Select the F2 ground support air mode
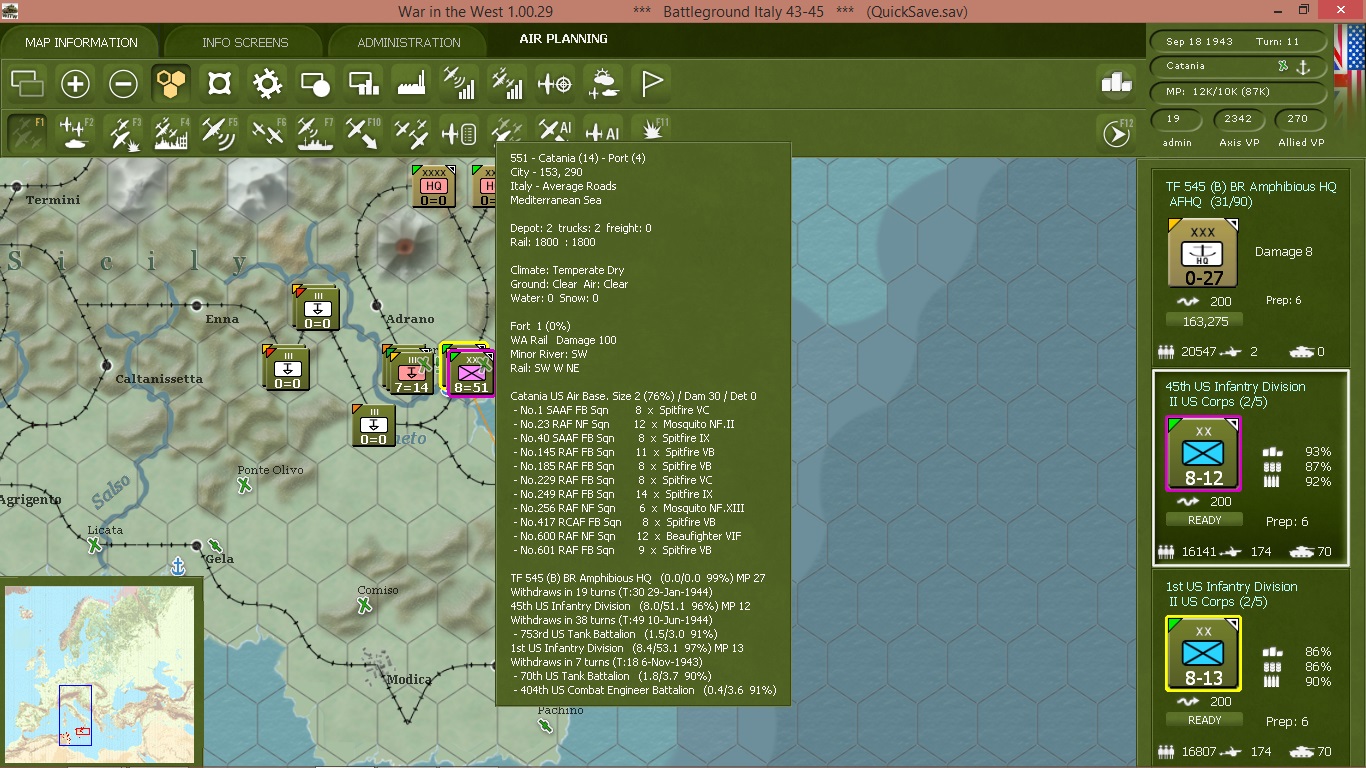Viewport: 1366px width, 768px height. tap(75, 132)
